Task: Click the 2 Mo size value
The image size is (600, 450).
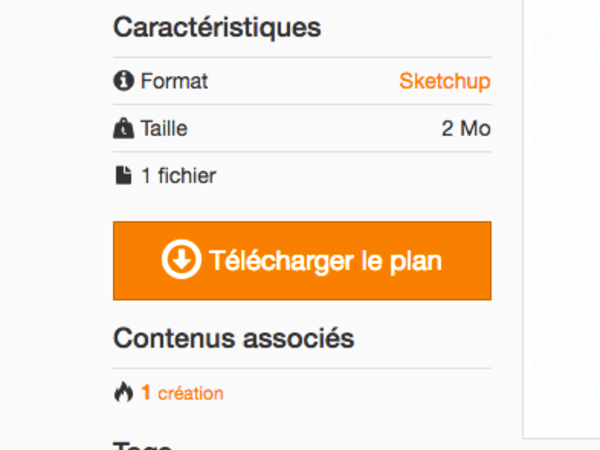Action: [466, 129]
